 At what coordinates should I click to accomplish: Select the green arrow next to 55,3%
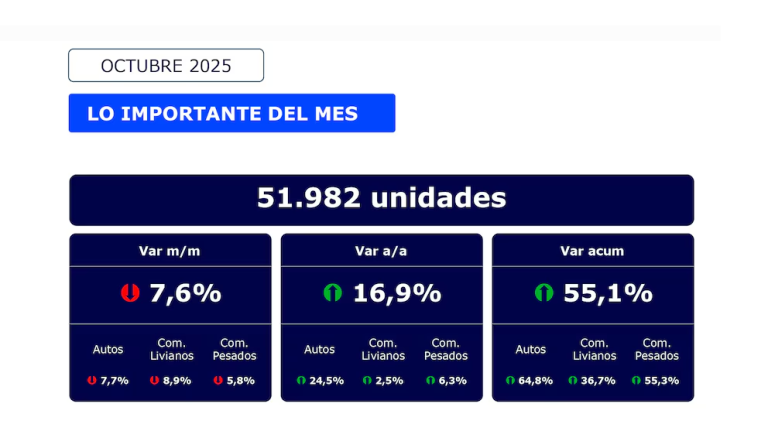[638, 381]
